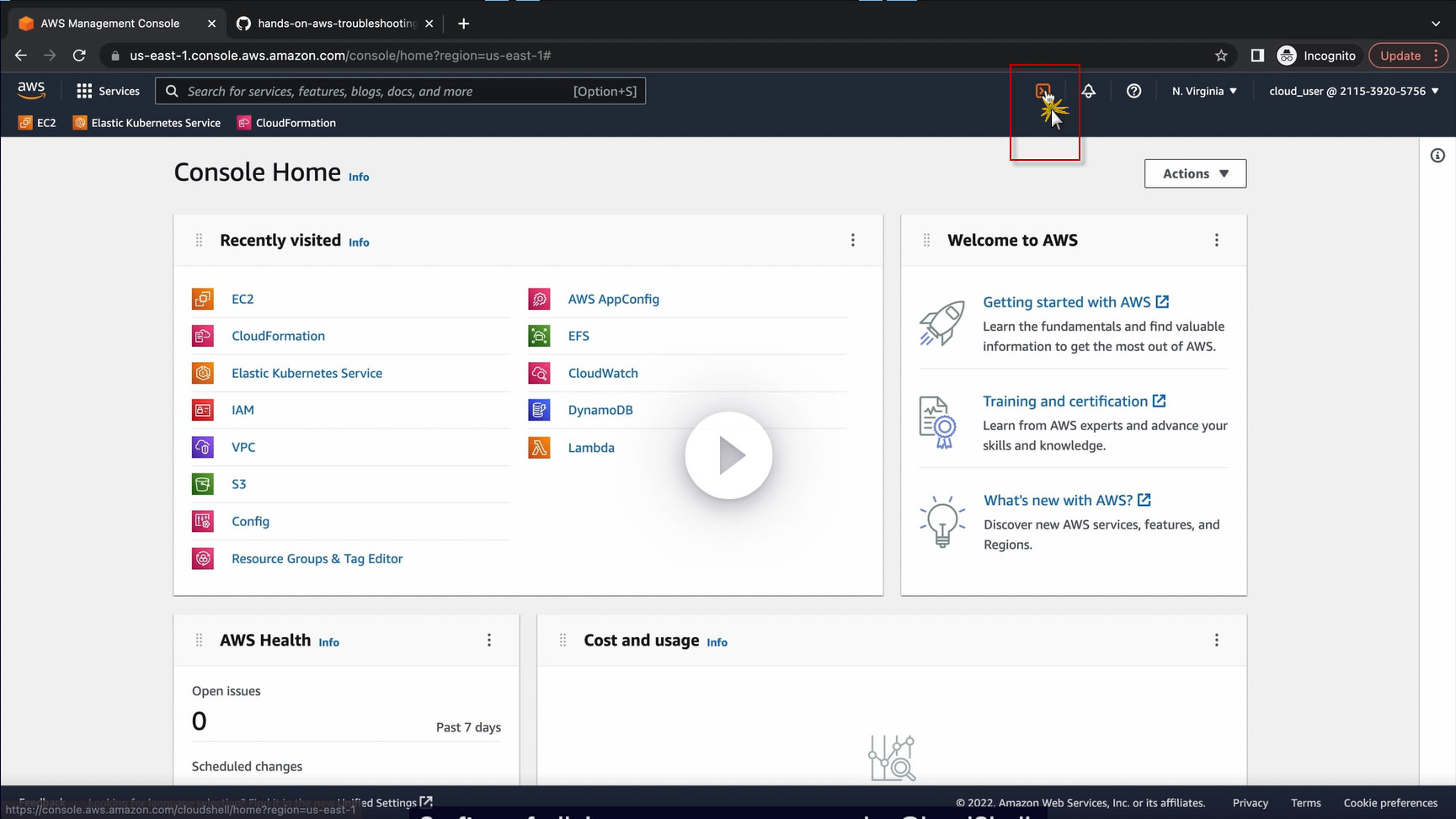Open the AWS AppConfig link
1456x819 pixels.
[x=614, y=299]
